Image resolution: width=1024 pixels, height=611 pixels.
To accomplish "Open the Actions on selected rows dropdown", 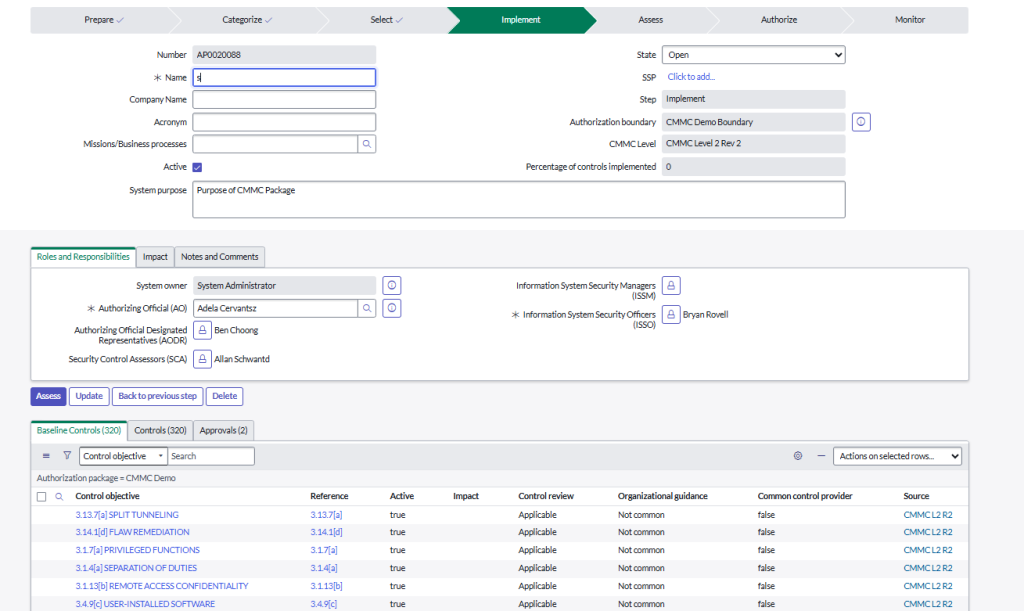I will point(897,456).
